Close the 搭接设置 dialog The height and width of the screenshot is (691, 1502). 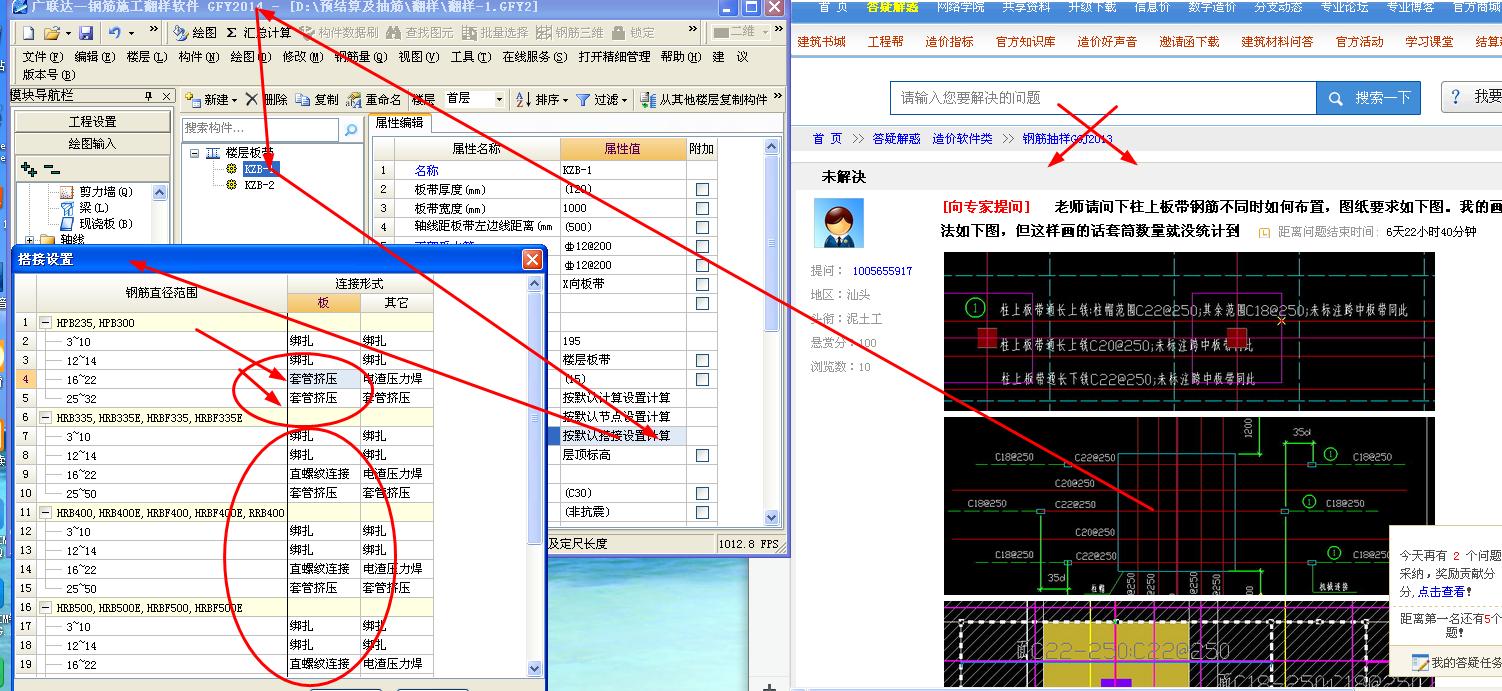coord(532,260)
